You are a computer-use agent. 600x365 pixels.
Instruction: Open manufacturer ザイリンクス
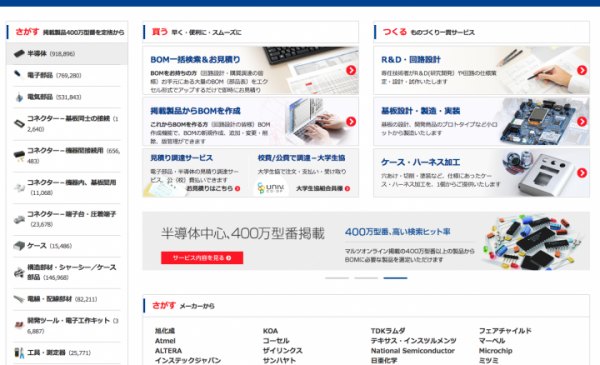click(282, 351)
